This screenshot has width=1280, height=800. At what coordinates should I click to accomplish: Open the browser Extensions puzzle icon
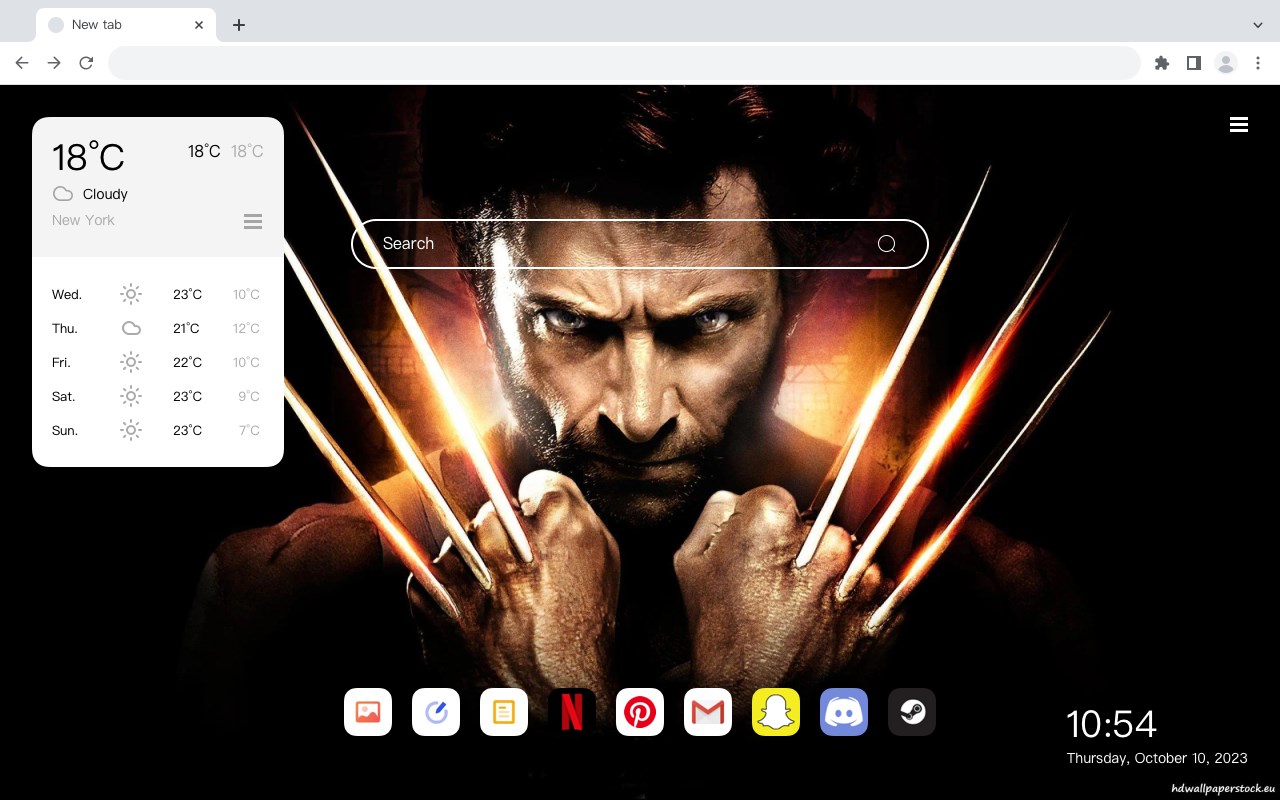click(1162, 63)
